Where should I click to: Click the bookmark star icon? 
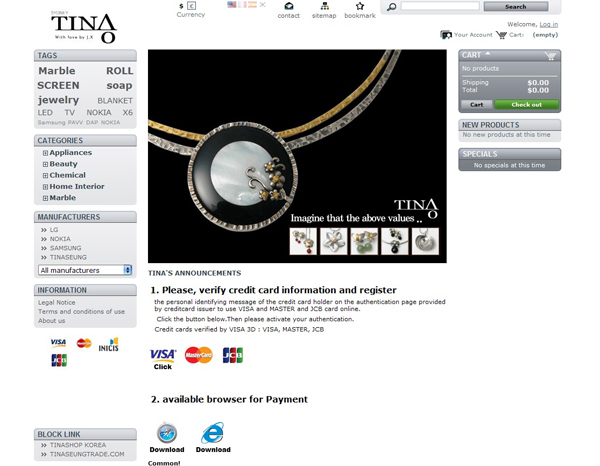point(360,7)
